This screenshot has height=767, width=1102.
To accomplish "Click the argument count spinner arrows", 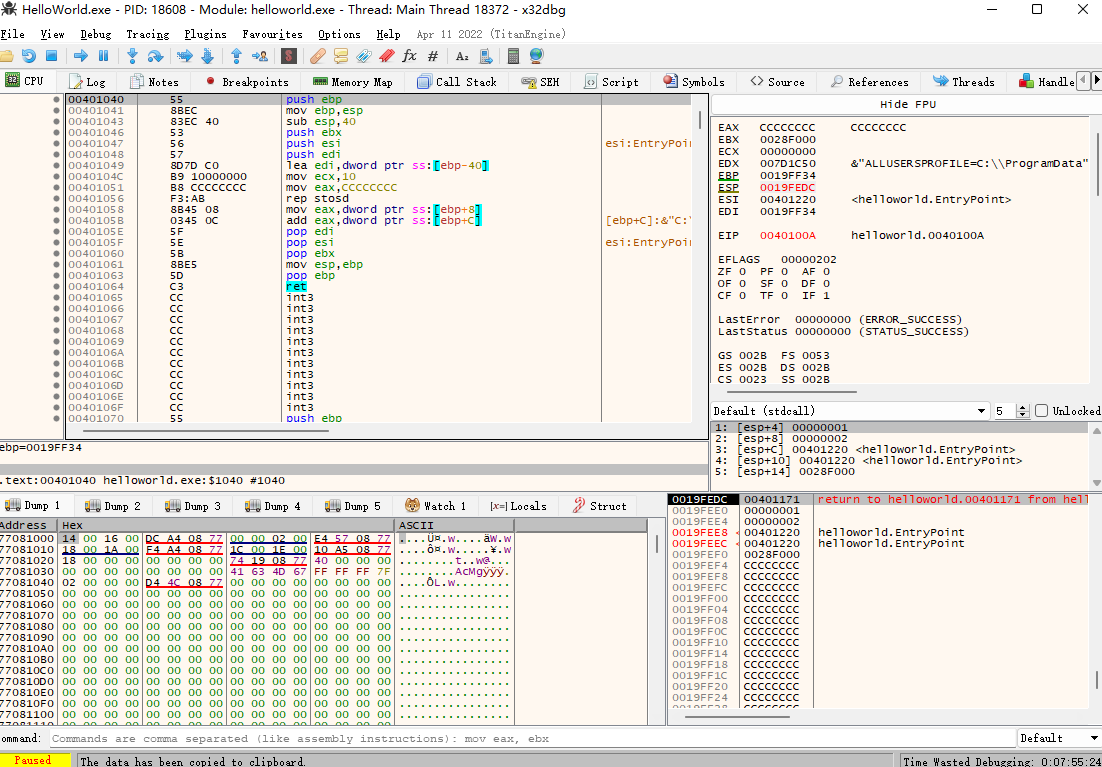I will tap(1023, 411).
